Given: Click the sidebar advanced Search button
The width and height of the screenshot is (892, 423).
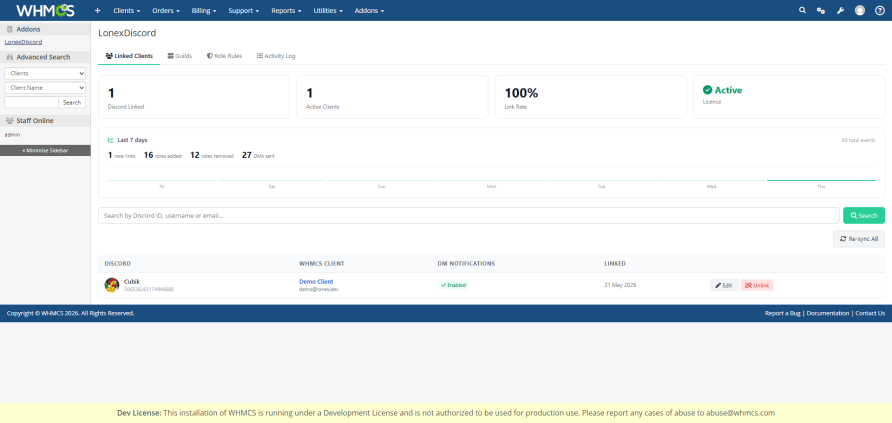Looking at the screenshot, I should click(x=72, y=102).
